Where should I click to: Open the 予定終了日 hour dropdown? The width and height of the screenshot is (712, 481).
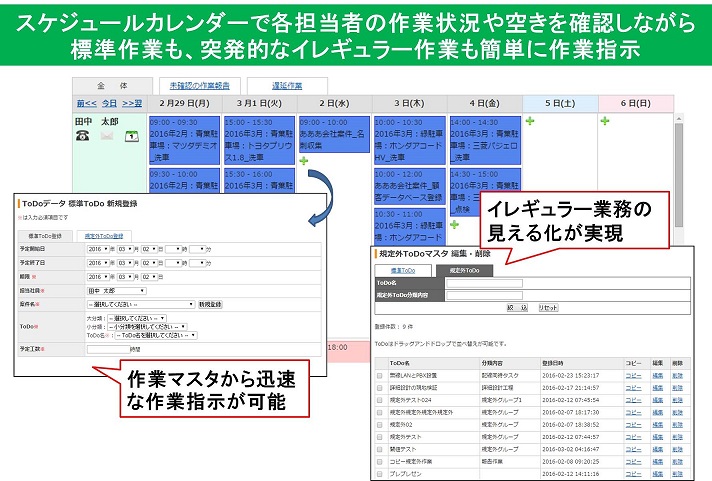coord(173,263)
